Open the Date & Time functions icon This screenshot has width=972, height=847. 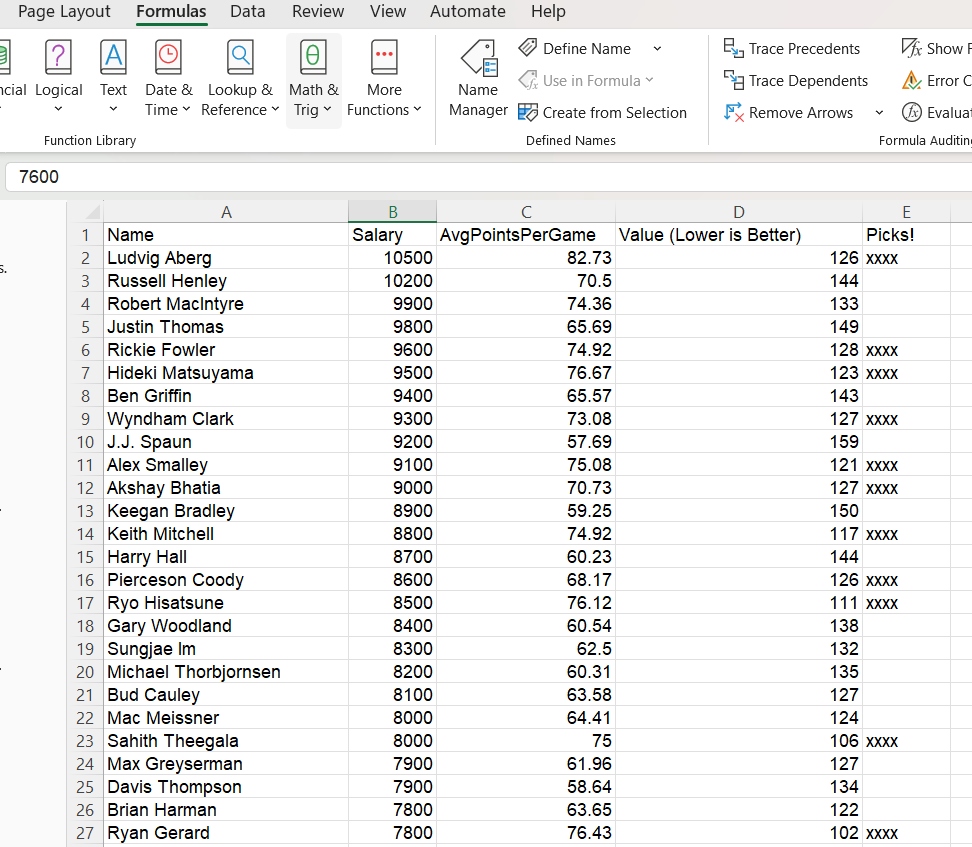pos(168,57)
